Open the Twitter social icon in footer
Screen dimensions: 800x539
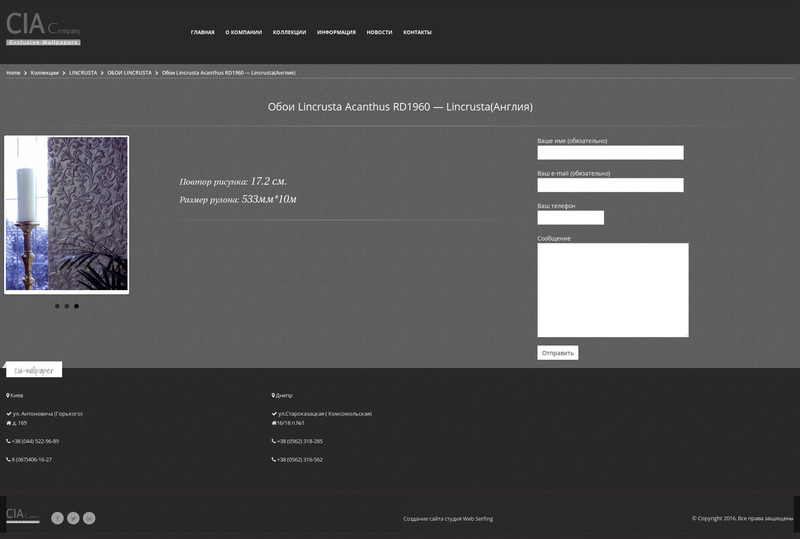[73, 518]
